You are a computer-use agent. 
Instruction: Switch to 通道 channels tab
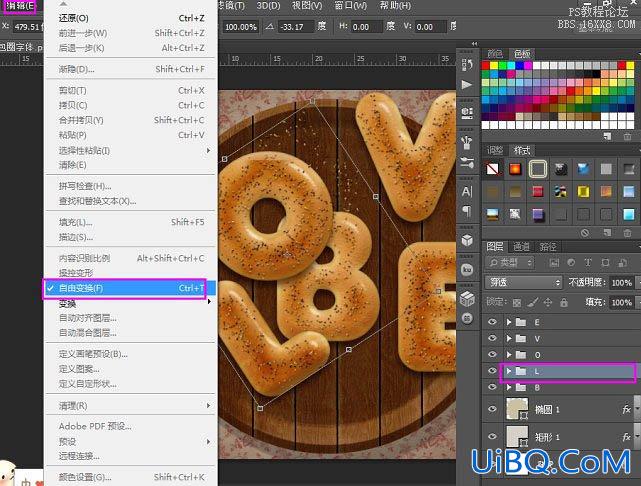tap(521, 246)
